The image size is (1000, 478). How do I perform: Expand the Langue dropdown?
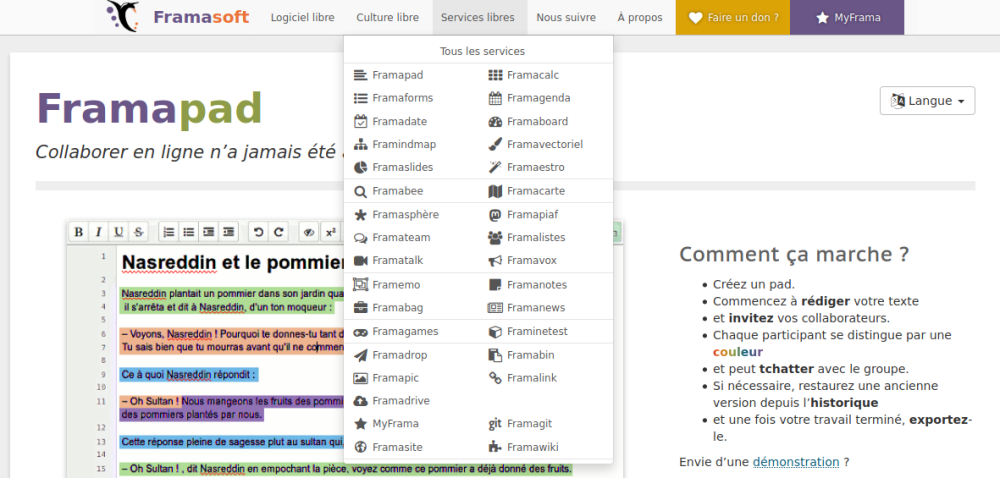927,101
